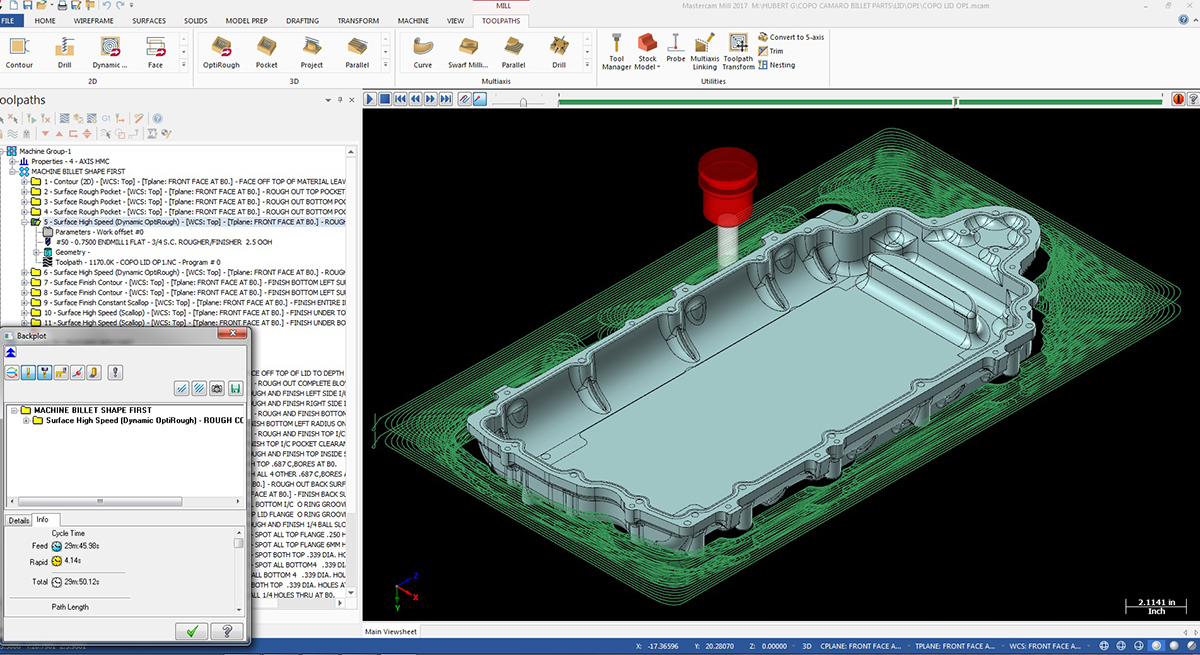The width and height of the screenshot is (1200, 655).
Task: Choose the 2D Drill toolpath
Action: point(64,52)
